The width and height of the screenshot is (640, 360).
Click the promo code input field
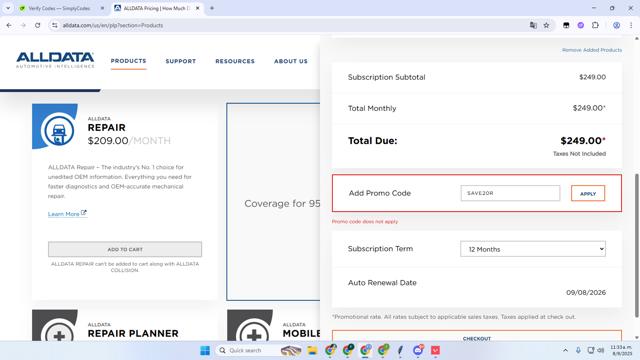pos(510,193)
